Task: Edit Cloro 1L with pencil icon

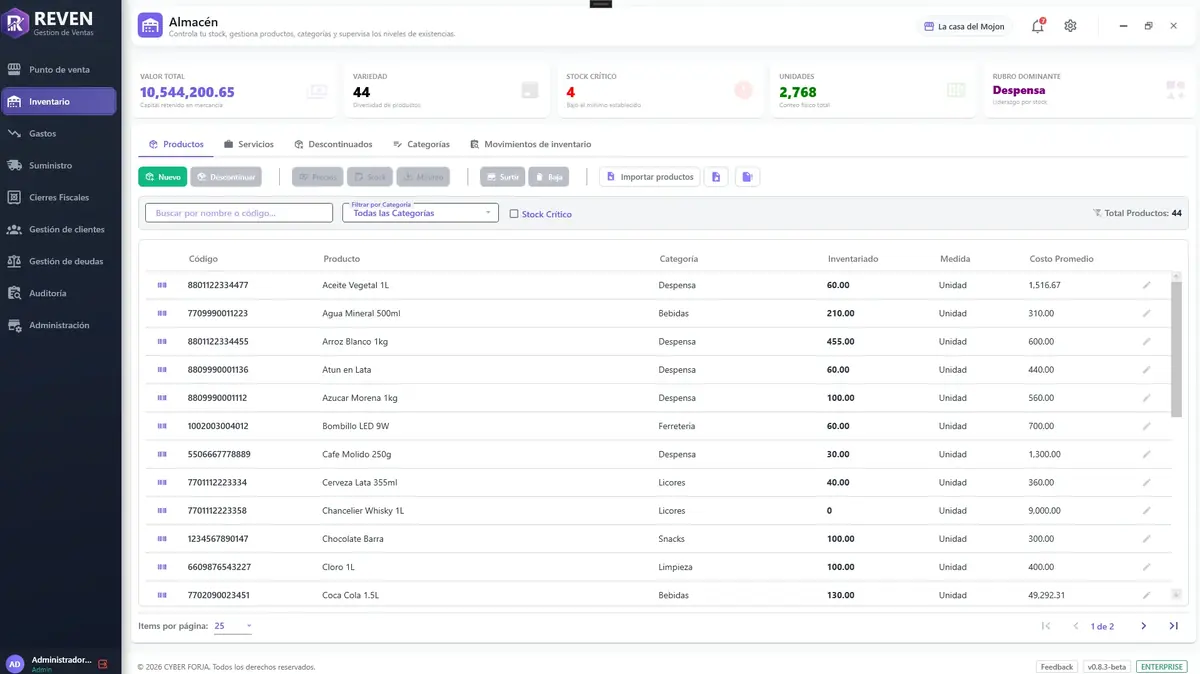Action: (x=1147, y=567)
